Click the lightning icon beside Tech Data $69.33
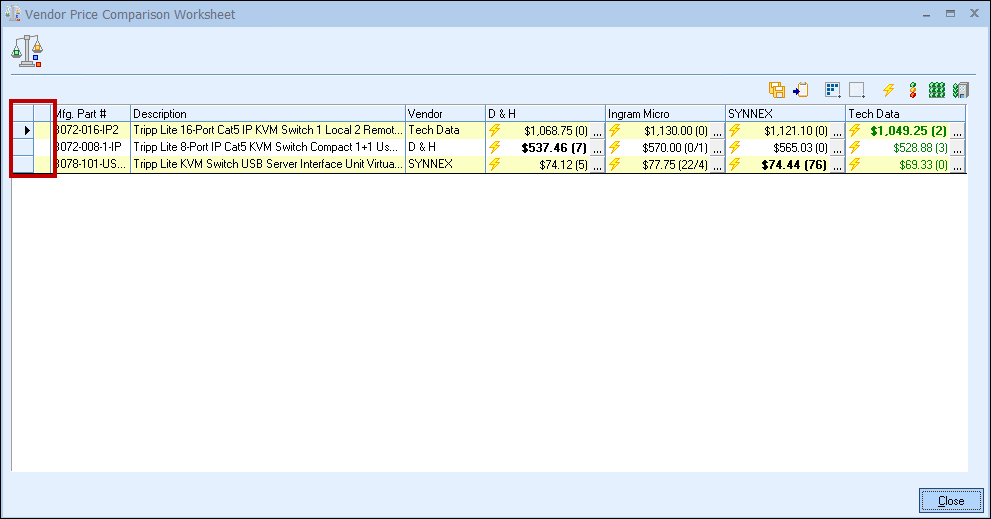This screenshot has width=991, height=519. coord(854,164)
